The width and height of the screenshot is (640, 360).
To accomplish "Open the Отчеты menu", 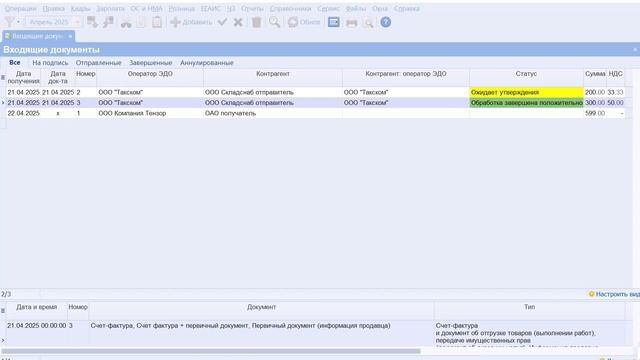I will (x=252, y=9).
